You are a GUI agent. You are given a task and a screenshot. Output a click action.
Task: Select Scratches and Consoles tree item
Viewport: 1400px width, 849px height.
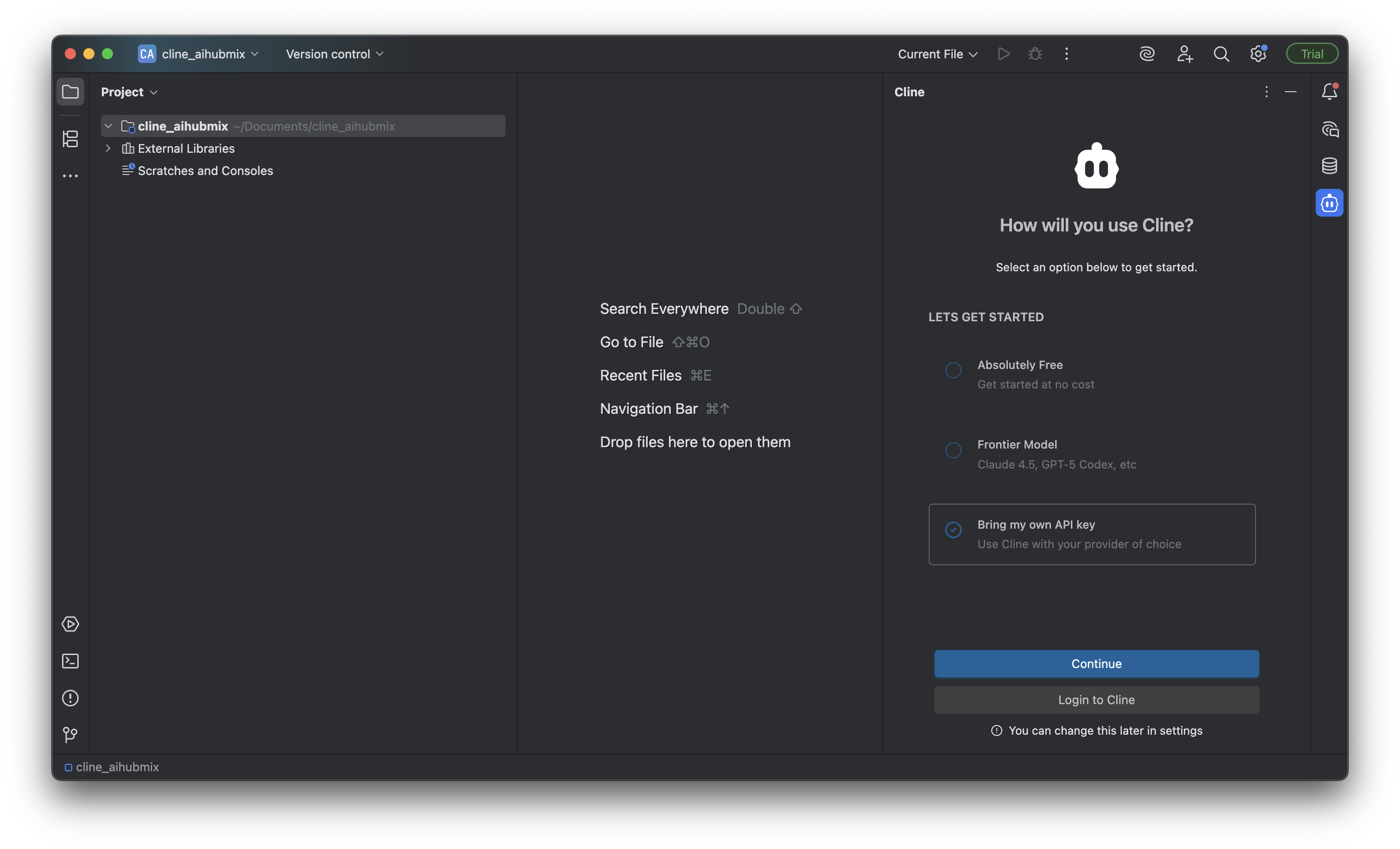(x=205, y=170)
